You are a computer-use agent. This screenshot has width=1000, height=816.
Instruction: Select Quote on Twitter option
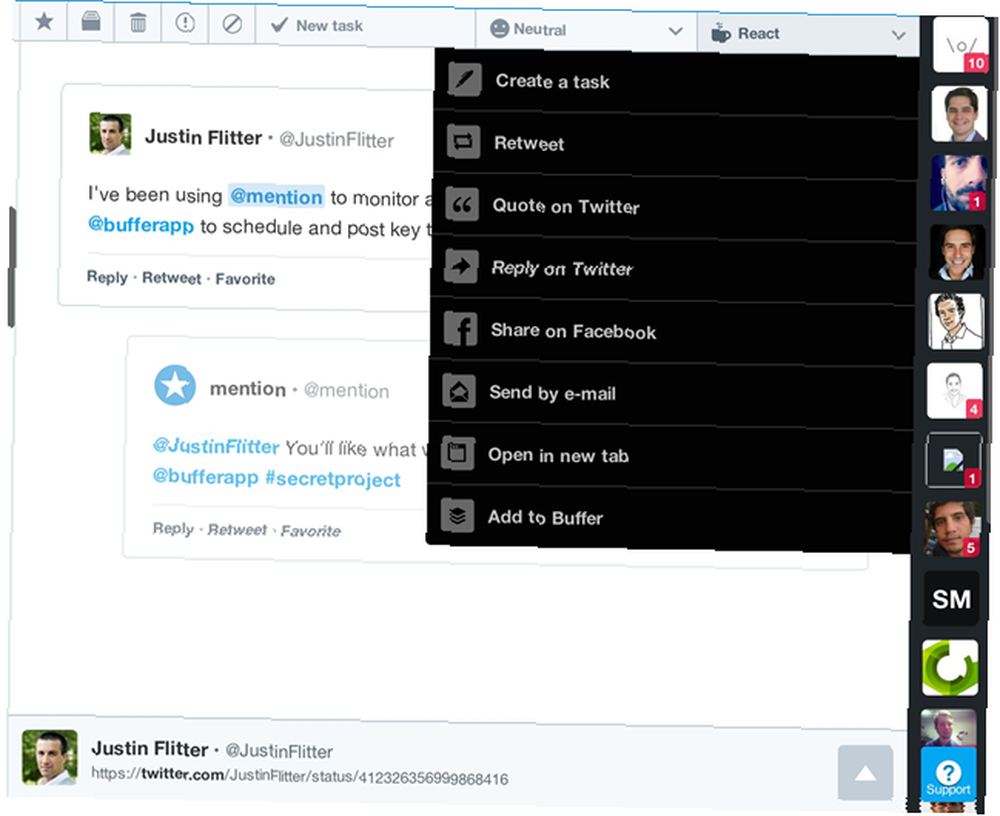673,207
